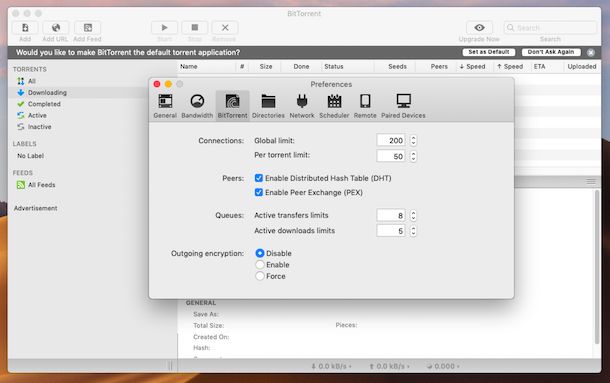The width and height of the screenshot is (610, 383).
Task: Sort torrents by Size column
Action: pyautogui.click(x=266, y=67)
